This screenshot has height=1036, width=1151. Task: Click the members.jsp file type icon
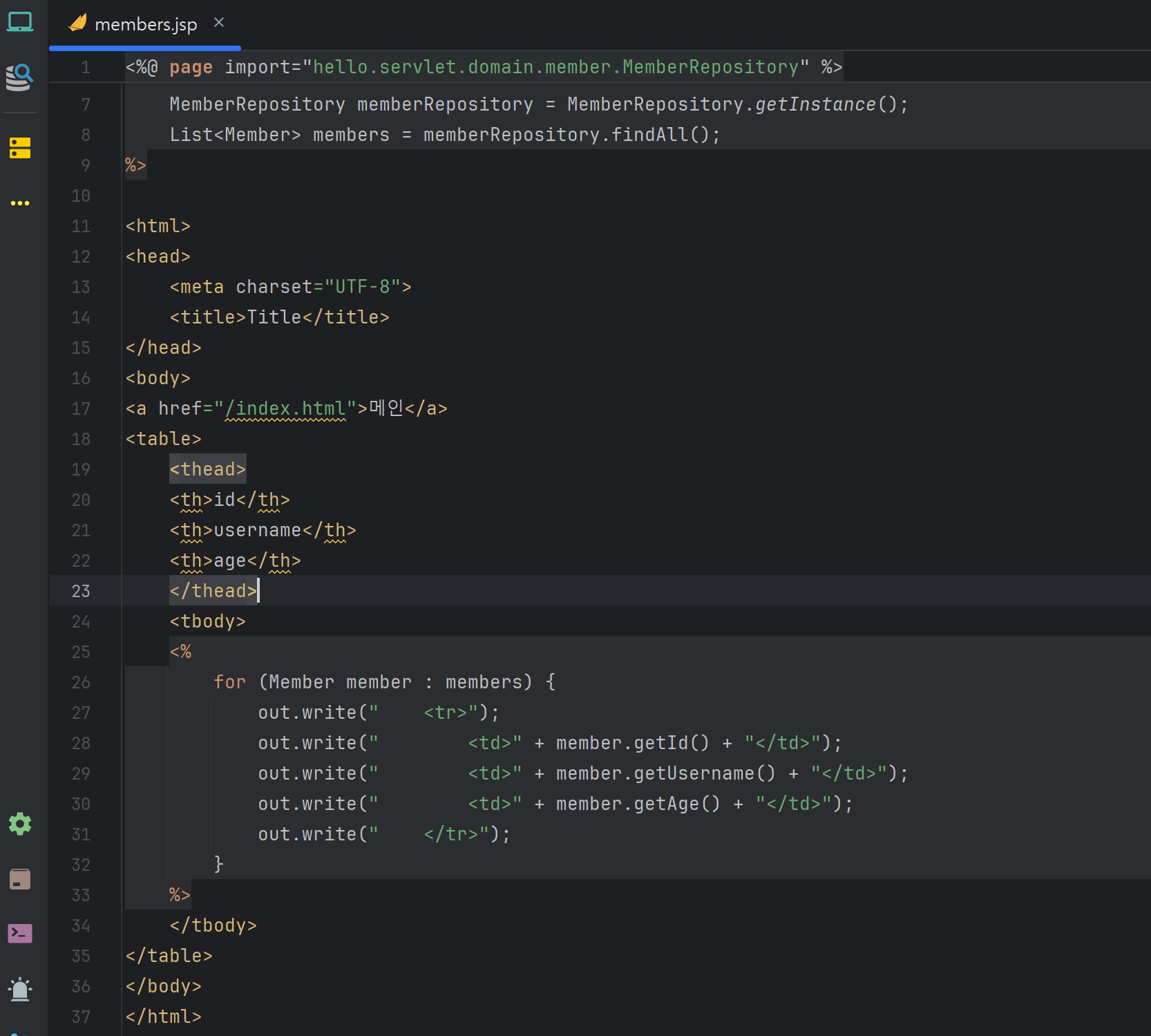coord(77,23)
